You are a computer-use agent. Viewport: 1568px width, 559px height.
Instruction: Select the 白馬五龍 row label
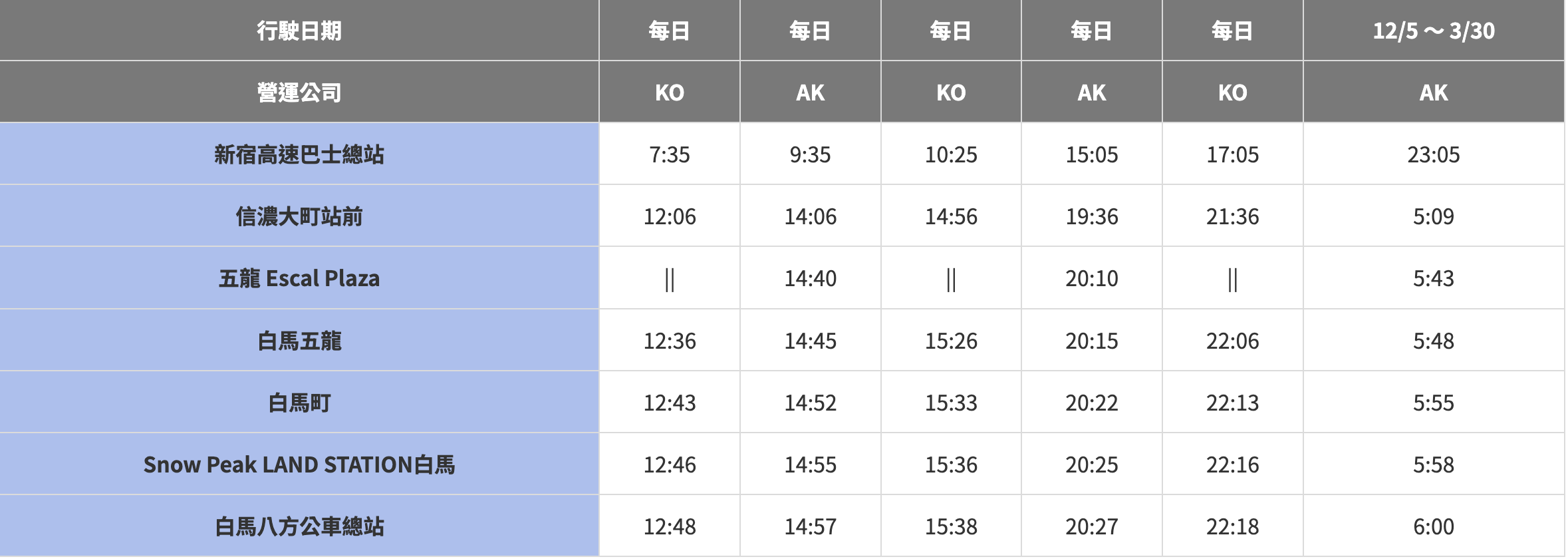299,341
